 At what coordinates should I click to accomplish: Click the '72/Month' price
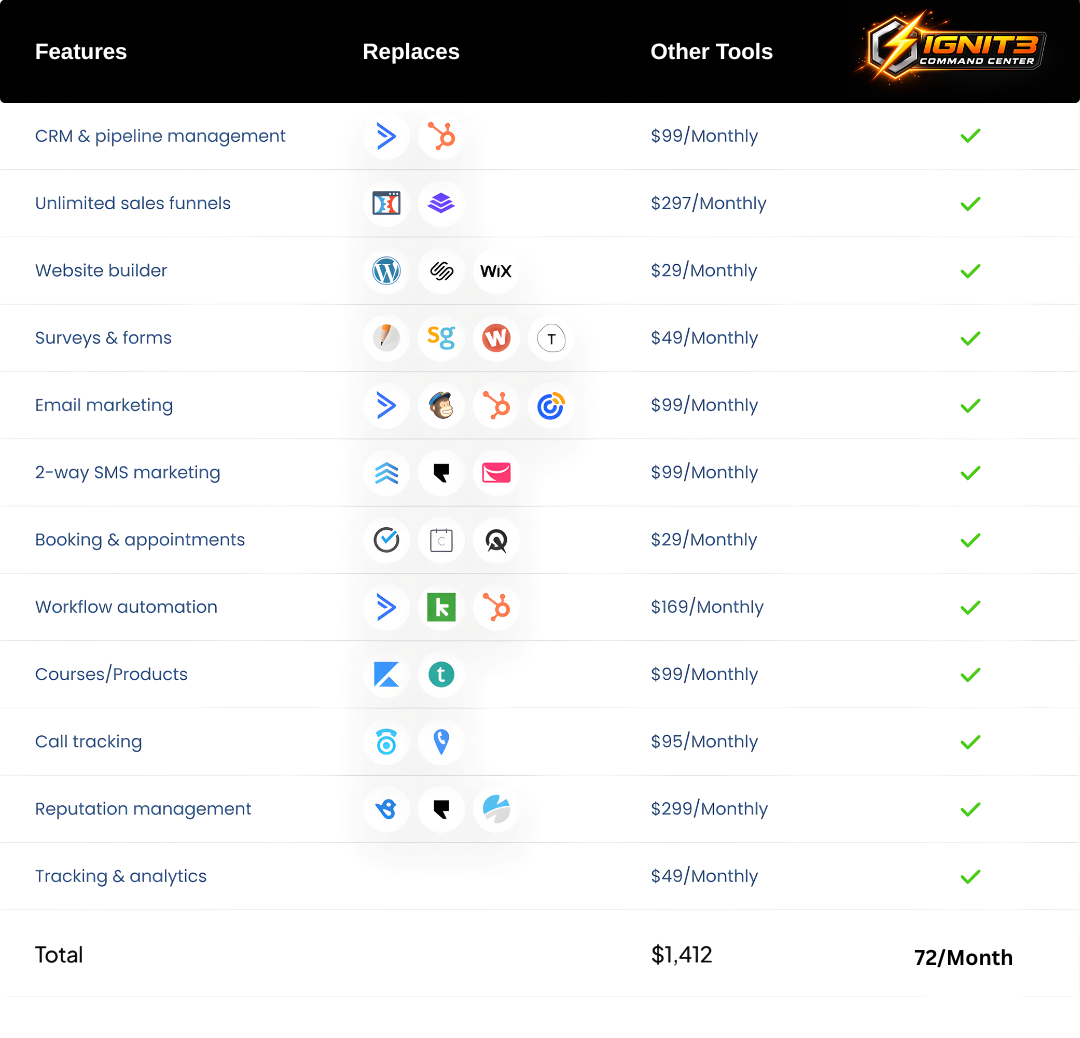point(964,957)
